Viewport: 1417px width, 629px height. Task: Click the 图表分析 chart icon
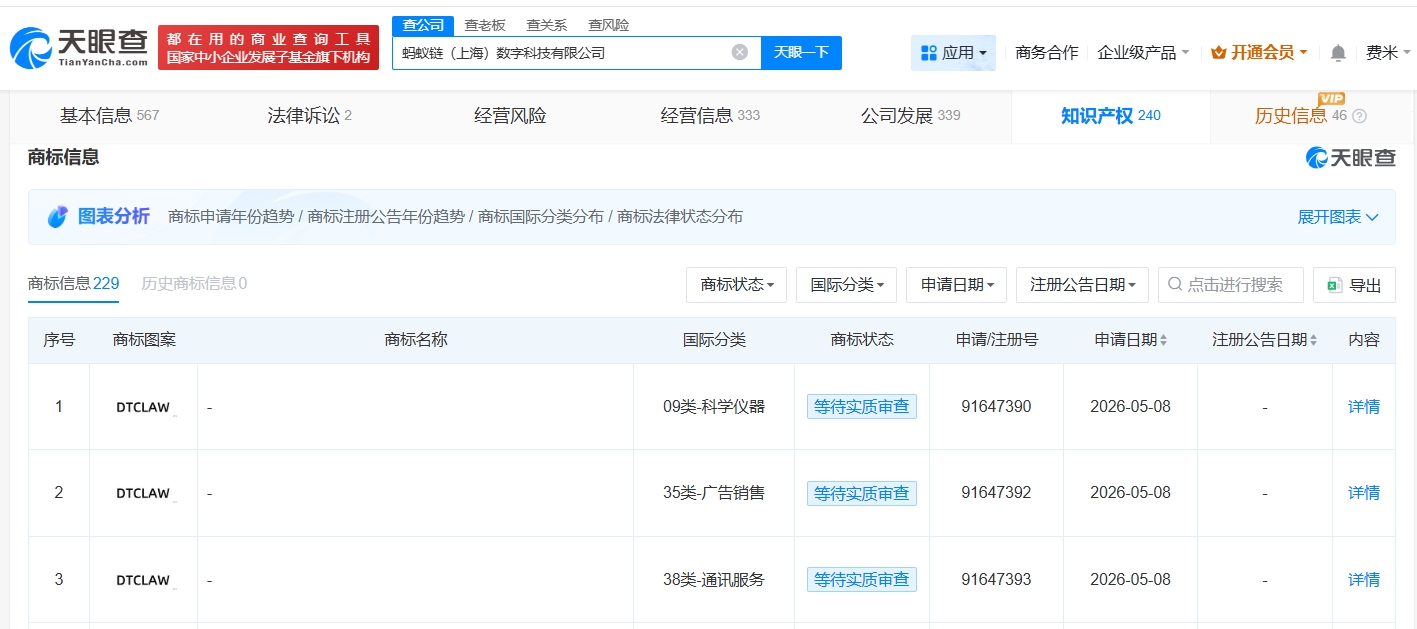click(58, 217)
